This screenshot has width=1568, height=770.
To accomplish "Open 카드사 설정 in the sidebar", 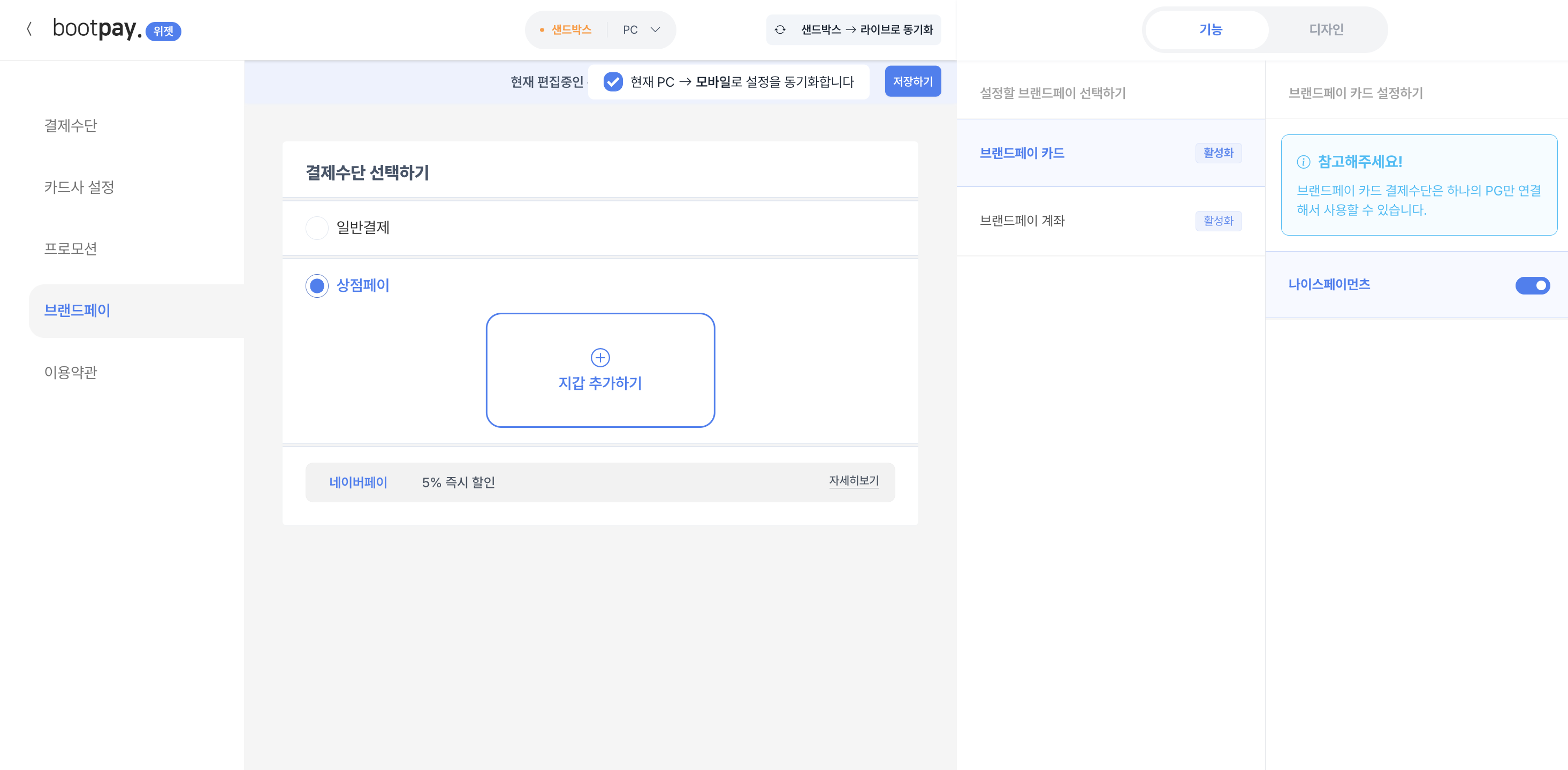I will pyautogui.click(x=79, y=187).
